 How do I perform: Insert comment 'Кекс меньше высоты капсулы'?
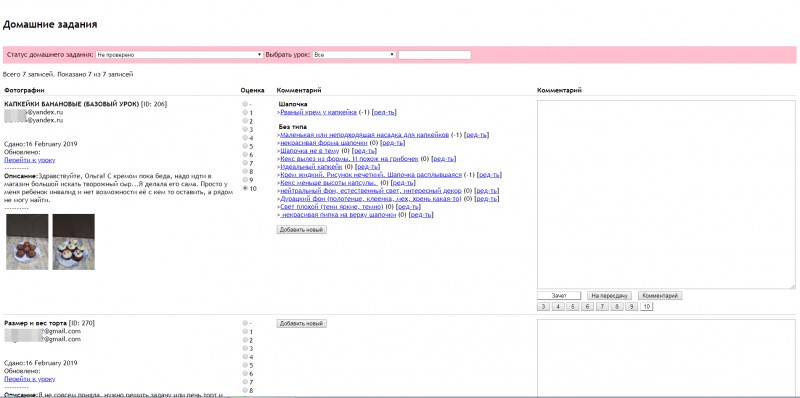[x=329, y=183]
